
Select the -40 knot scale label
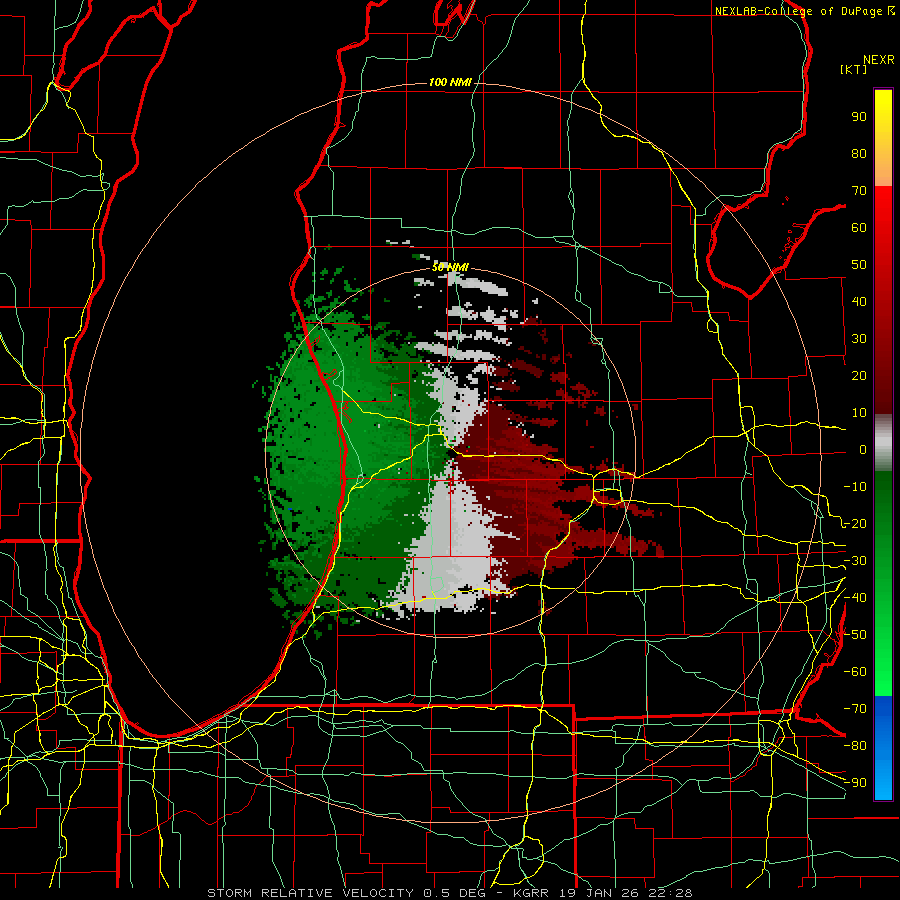click(x=855, y=598)
